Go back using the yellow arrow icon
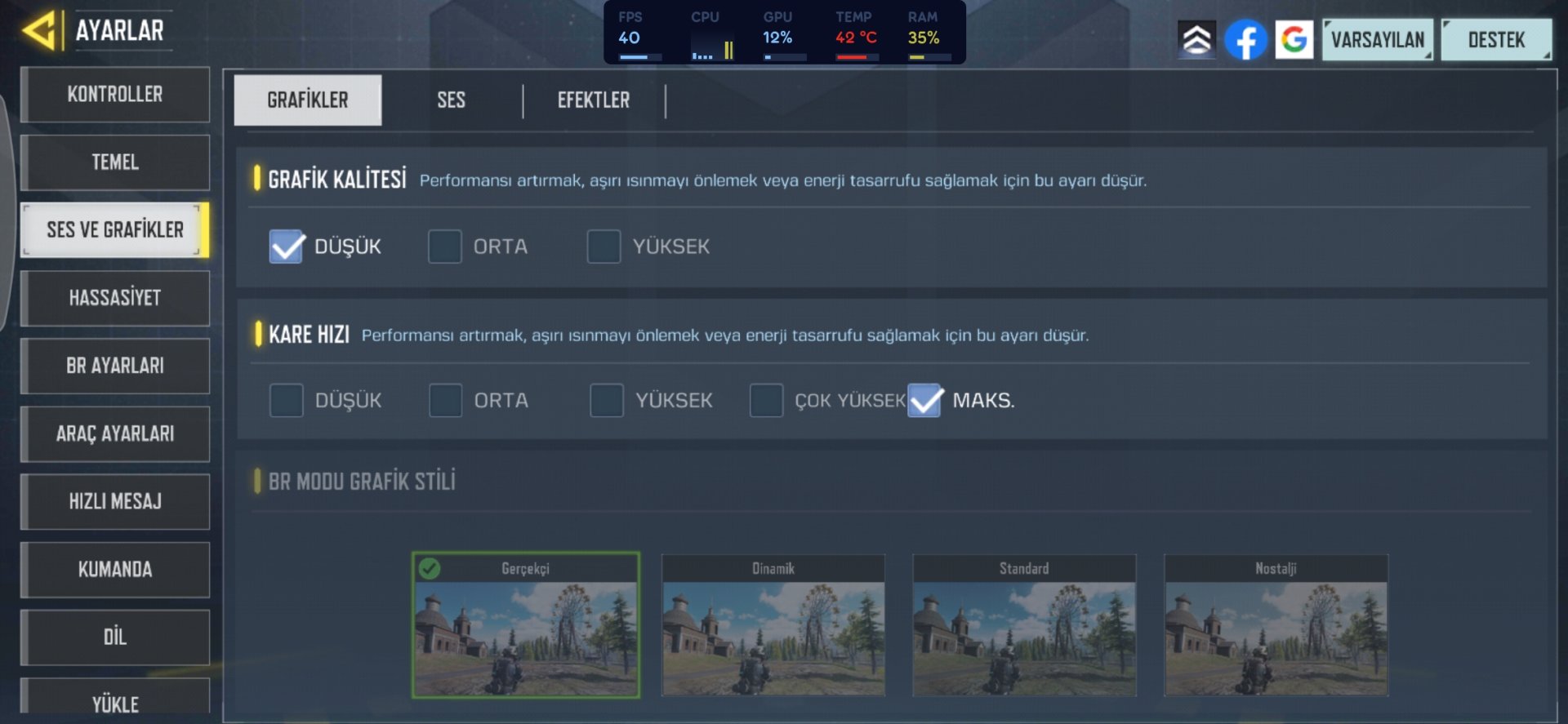This screenshot has height=724, width=1568. click(39, 30)
